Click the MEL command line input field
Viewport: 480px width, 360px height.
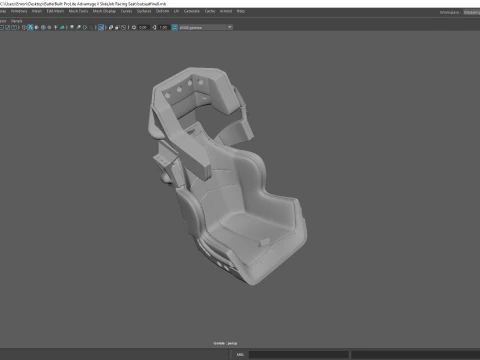point(299,354)
